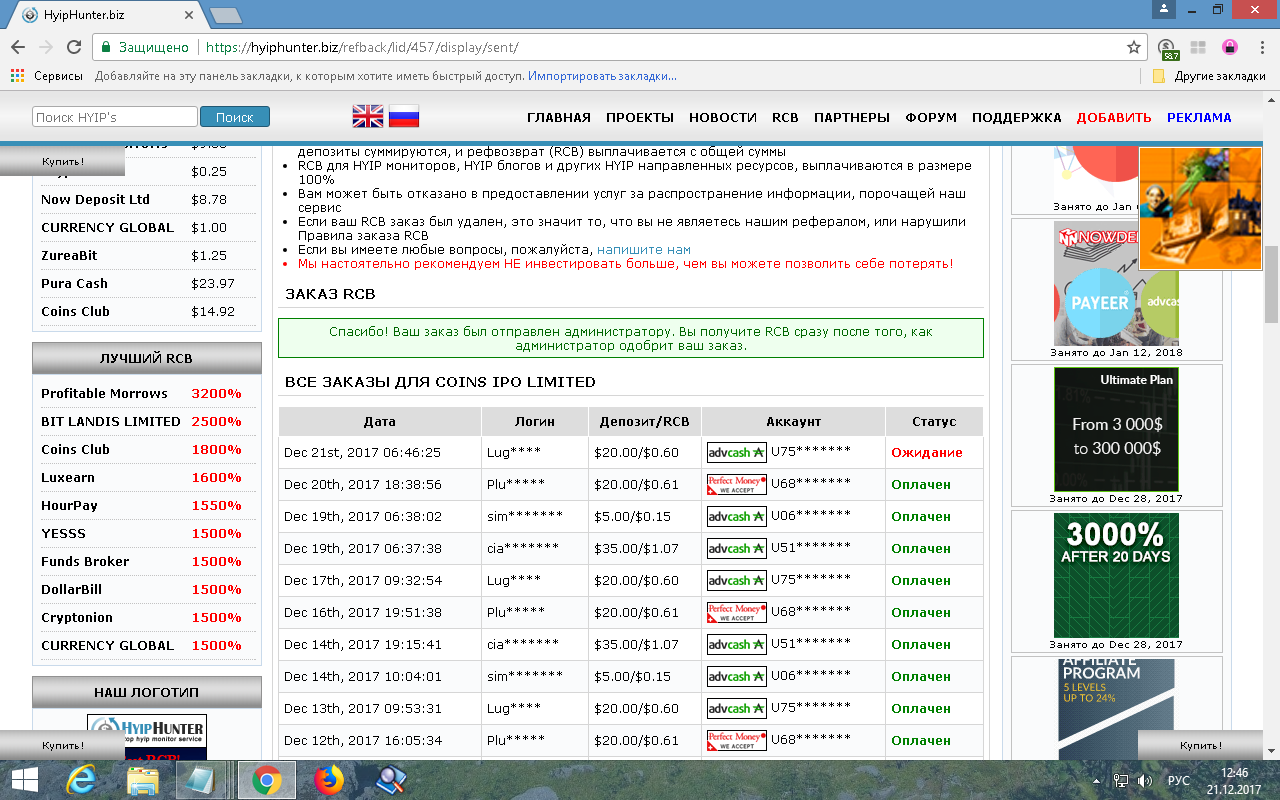Click the Perfect Money logo for Dec 20th order
The image size is (1280, 800).
[x=736, y=485]
